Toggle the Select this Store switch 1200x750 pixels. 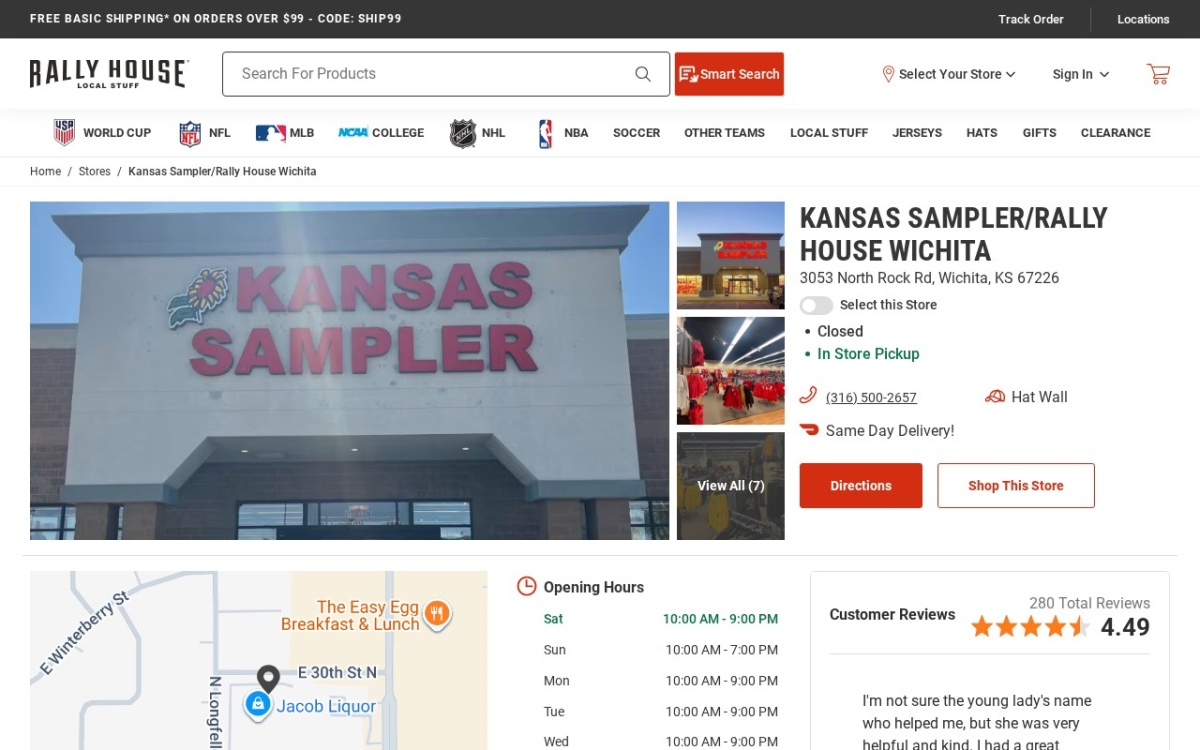[816, 305]
